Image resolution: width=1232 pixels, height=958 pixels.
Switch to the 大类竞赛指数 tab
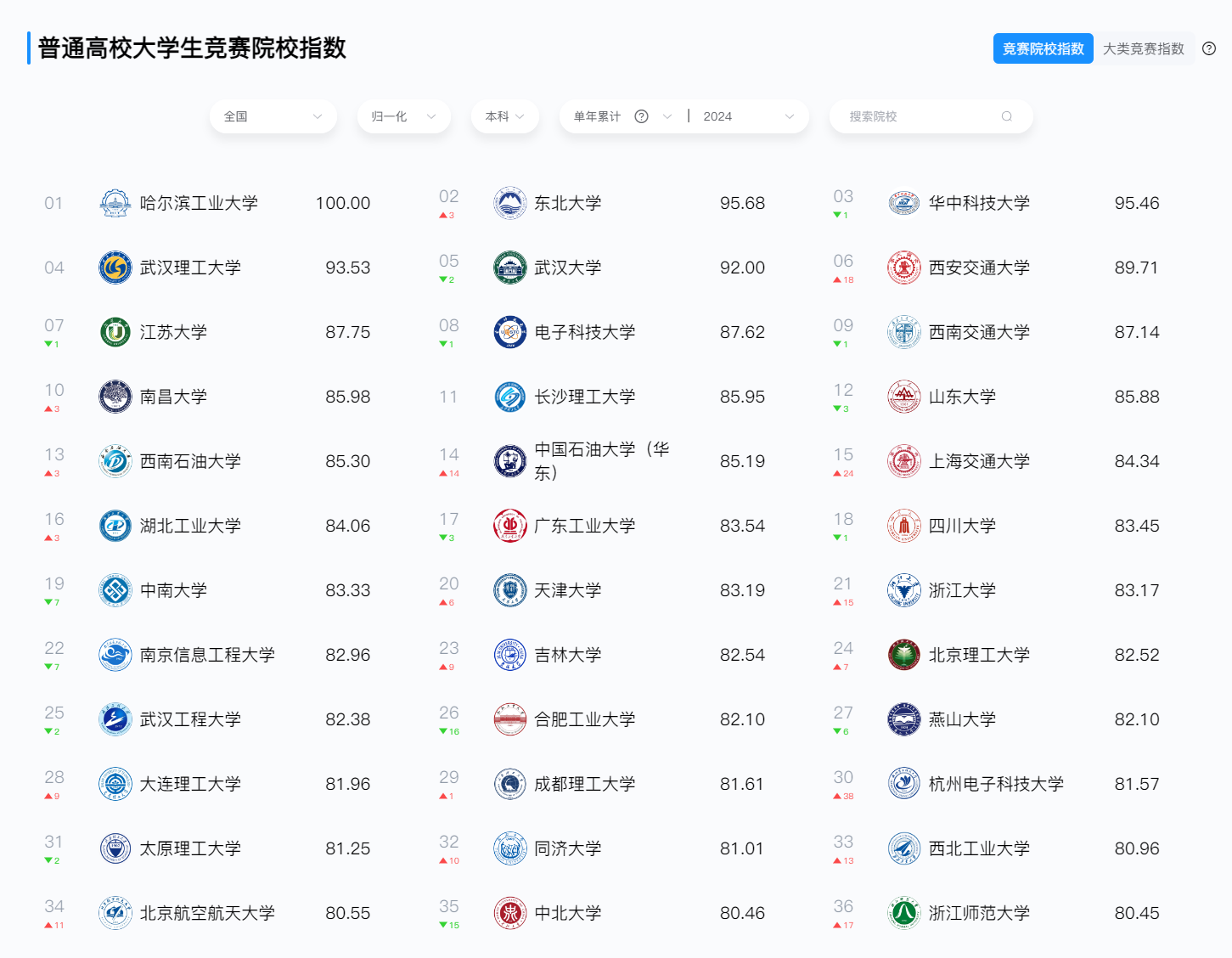point(1143,48)
